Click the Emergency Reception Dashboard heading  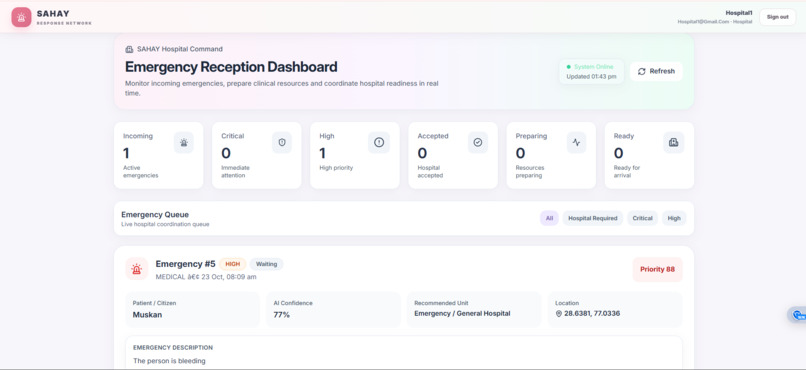click(231, 67)
